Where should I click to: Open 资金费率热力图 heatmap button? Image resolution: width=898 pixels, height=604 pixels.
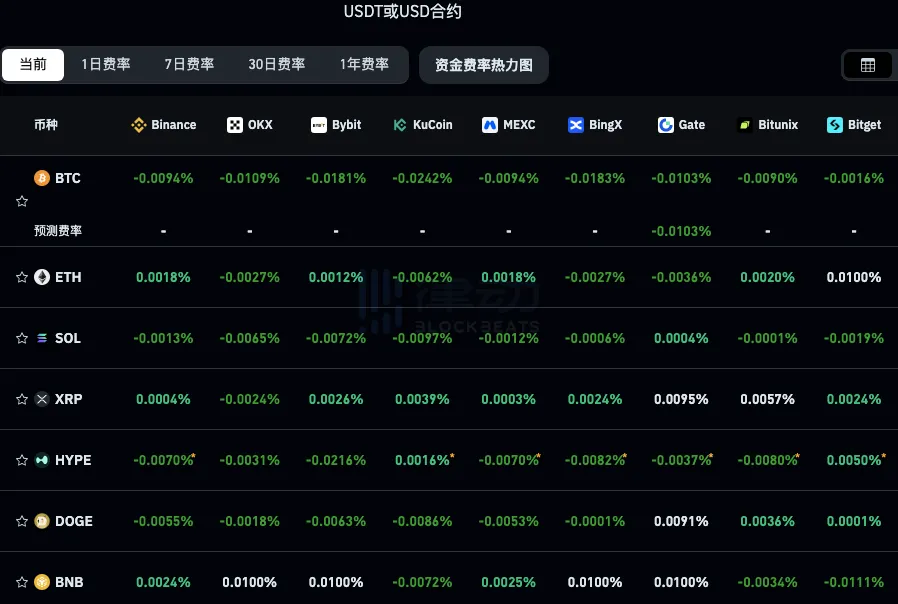pos(484,65)
